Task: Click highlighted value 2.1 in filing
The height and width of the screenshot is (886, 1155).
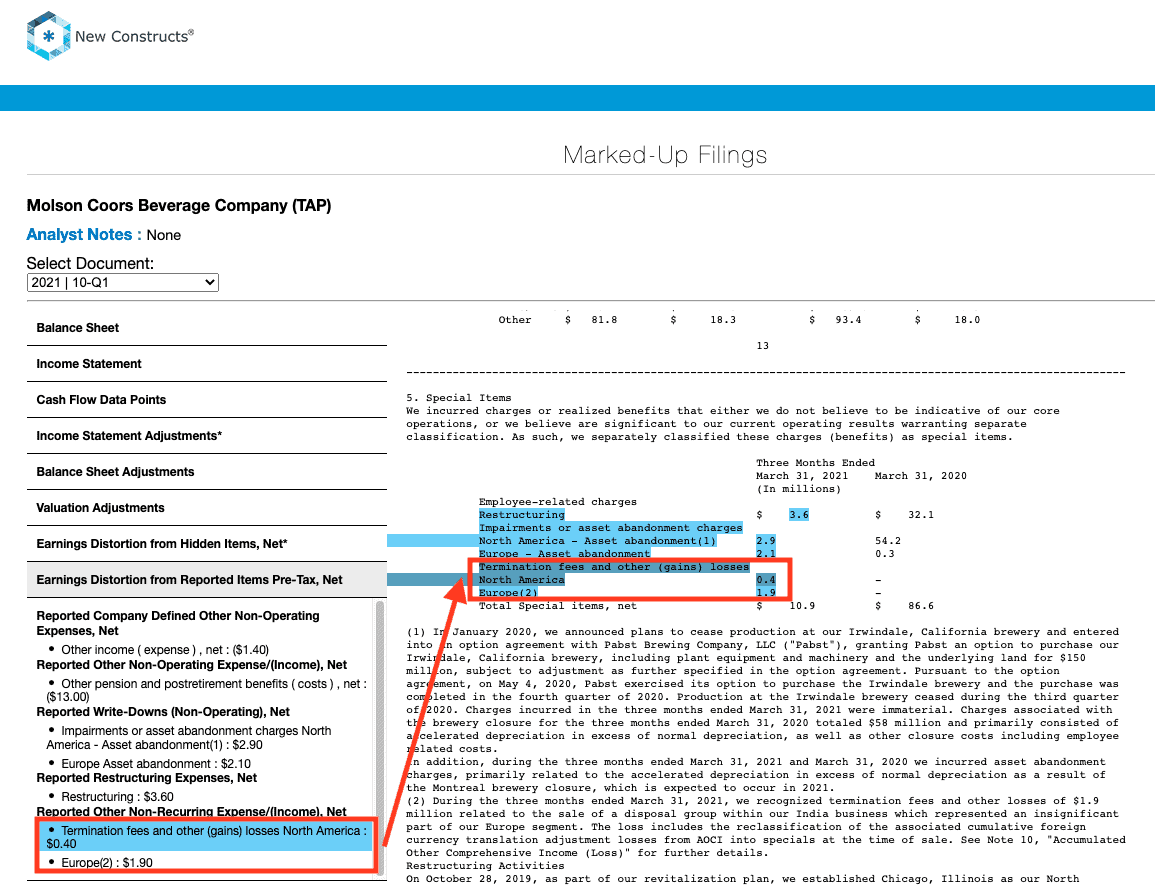Action: click(x=765, y=554)
